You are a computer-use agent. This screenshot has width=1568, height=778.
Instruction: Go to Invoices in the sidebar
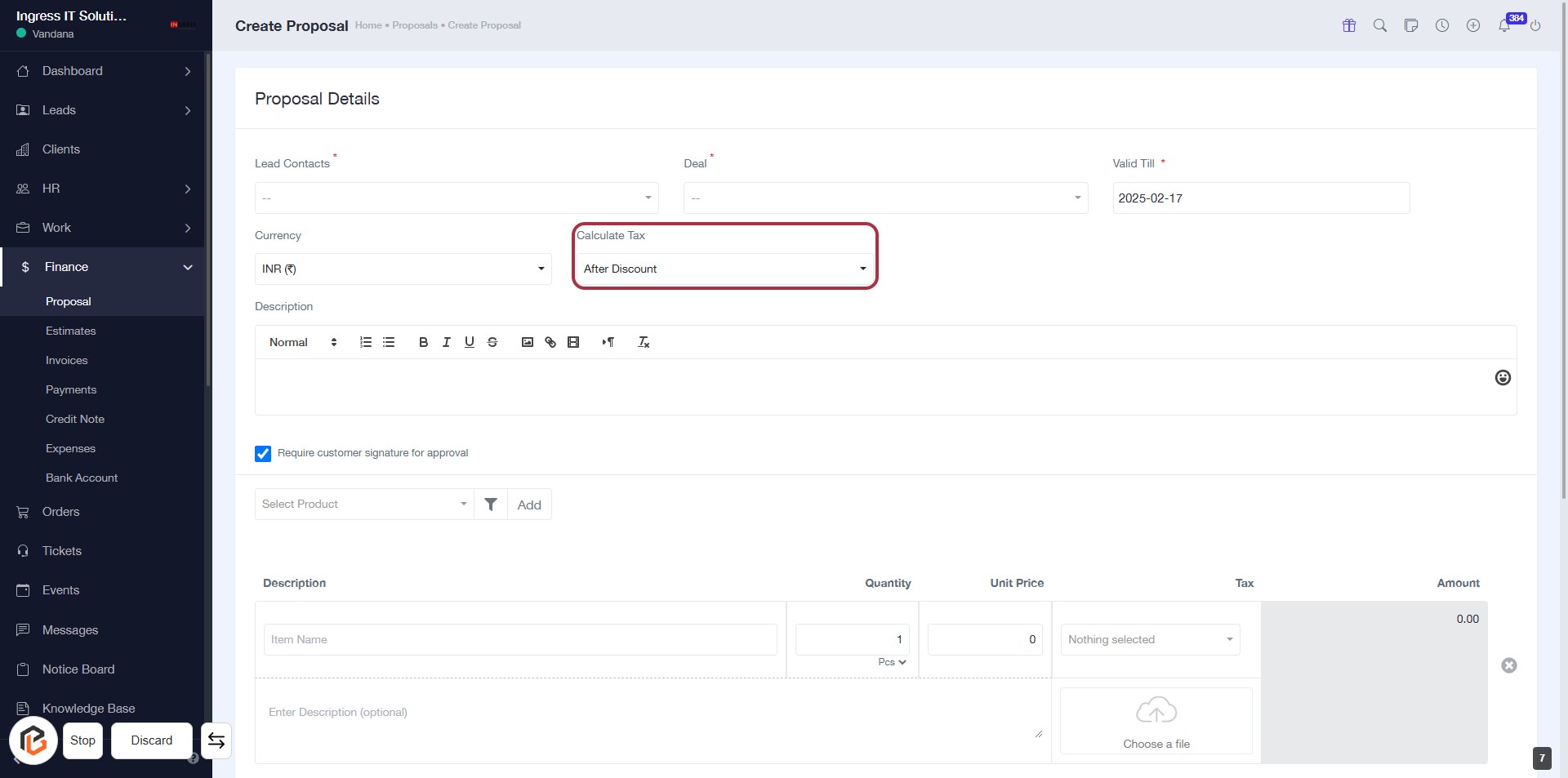66,360
